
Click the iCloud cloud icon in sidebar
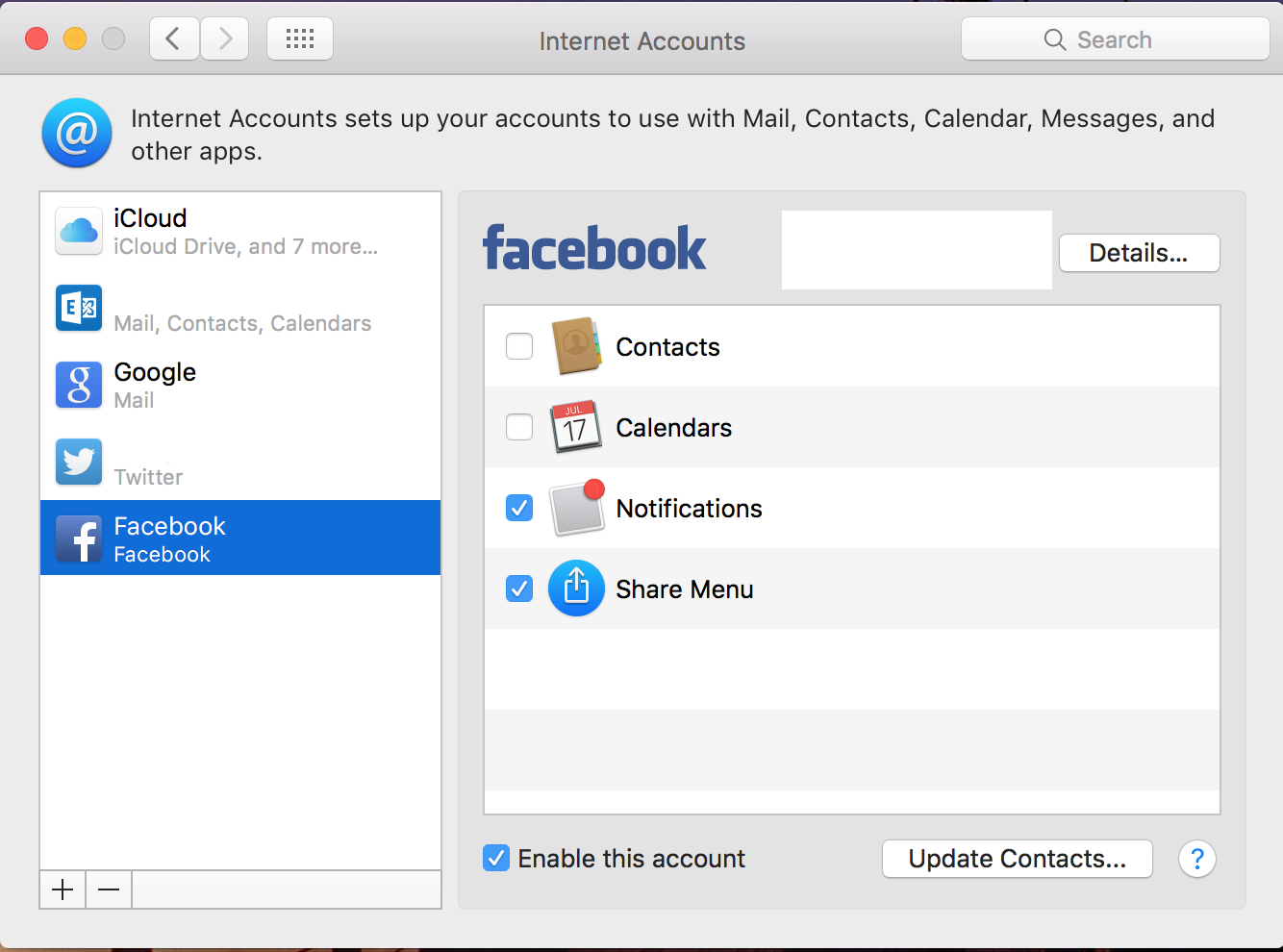(x=79, y=231)
